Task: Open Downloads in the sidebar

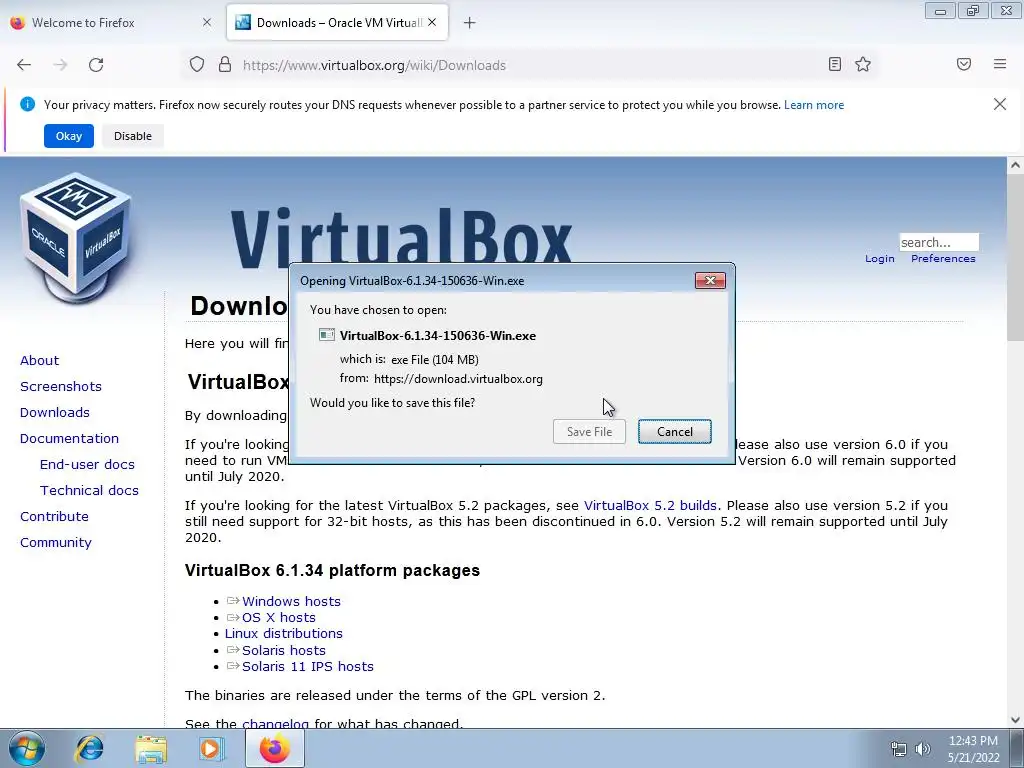Action: 55,413
